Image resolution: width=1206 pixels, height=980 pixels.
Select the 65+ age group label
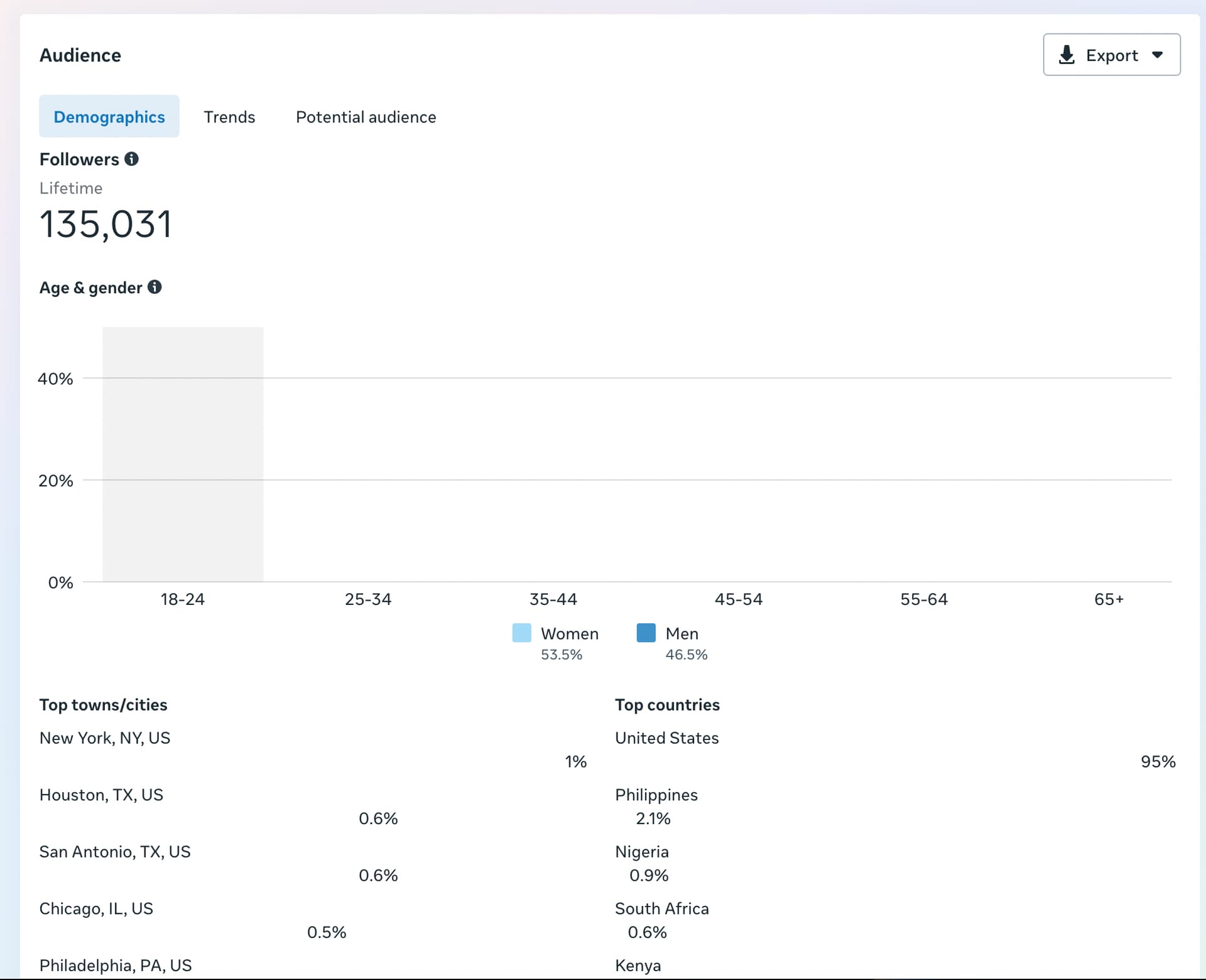[x=1109, y=599]
